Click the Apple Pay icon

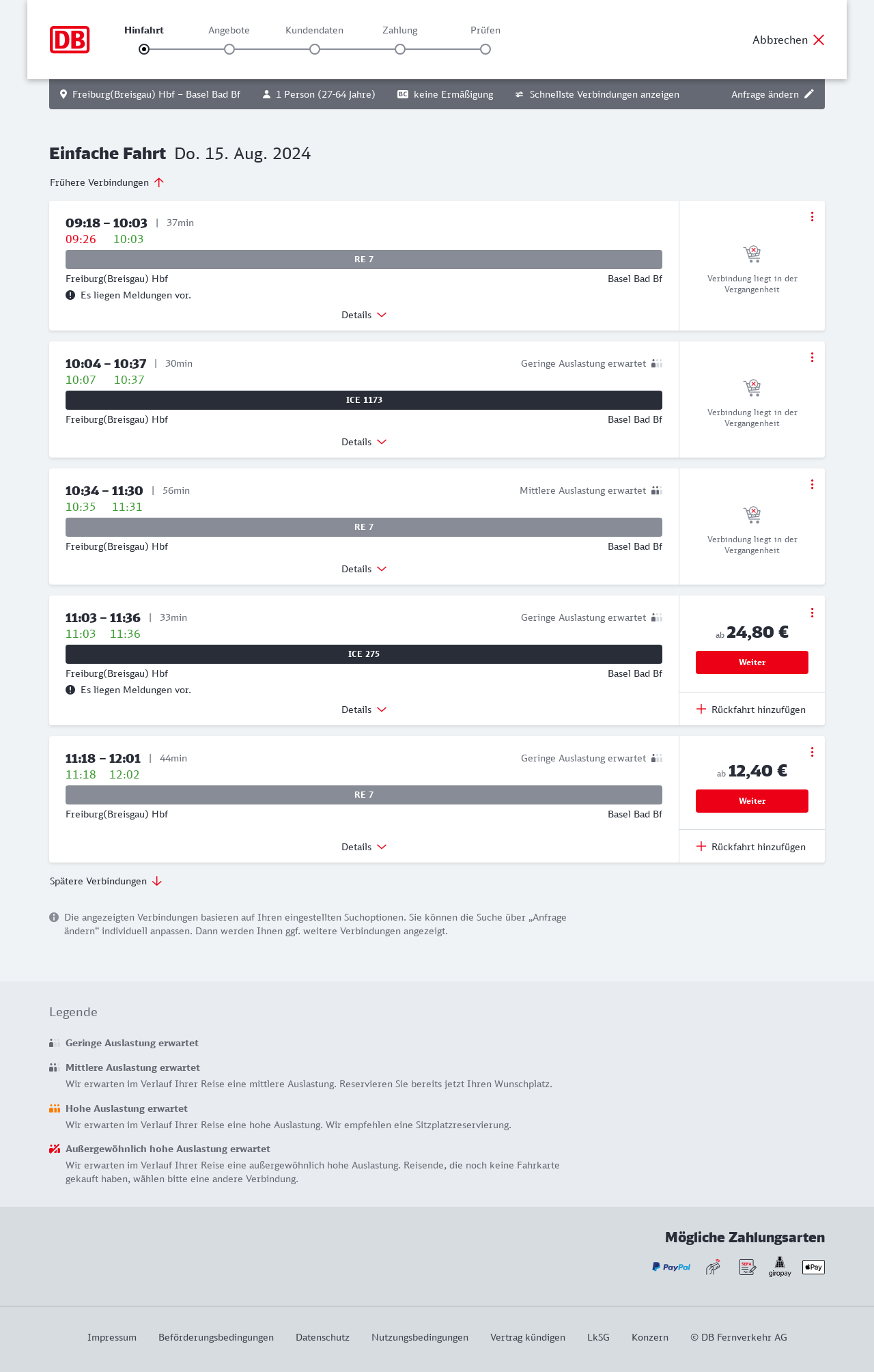pos(813,1267)
